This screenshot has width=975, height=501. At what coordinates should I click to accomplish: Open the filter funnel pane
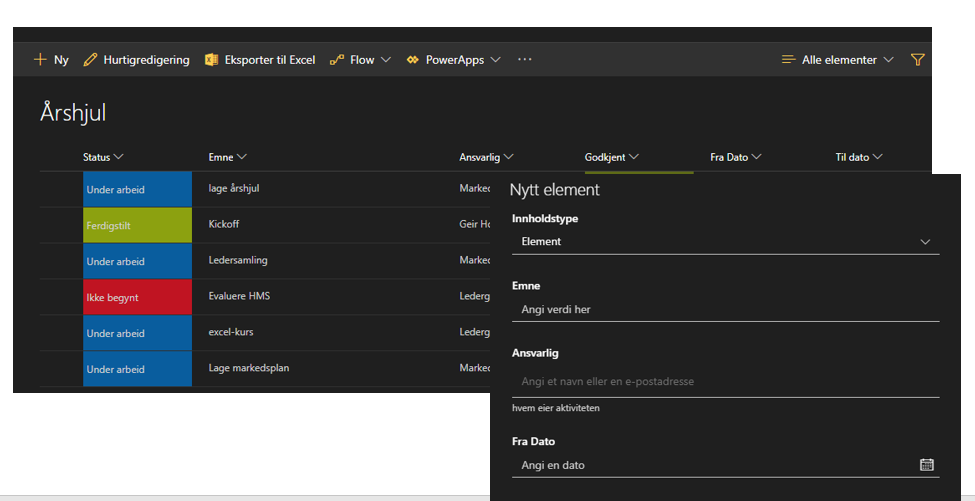point(917,60)
